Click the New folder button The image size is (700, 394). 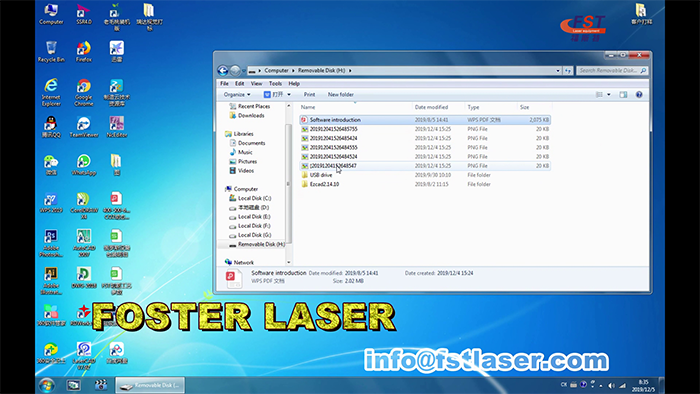click(x=341, y=95)
